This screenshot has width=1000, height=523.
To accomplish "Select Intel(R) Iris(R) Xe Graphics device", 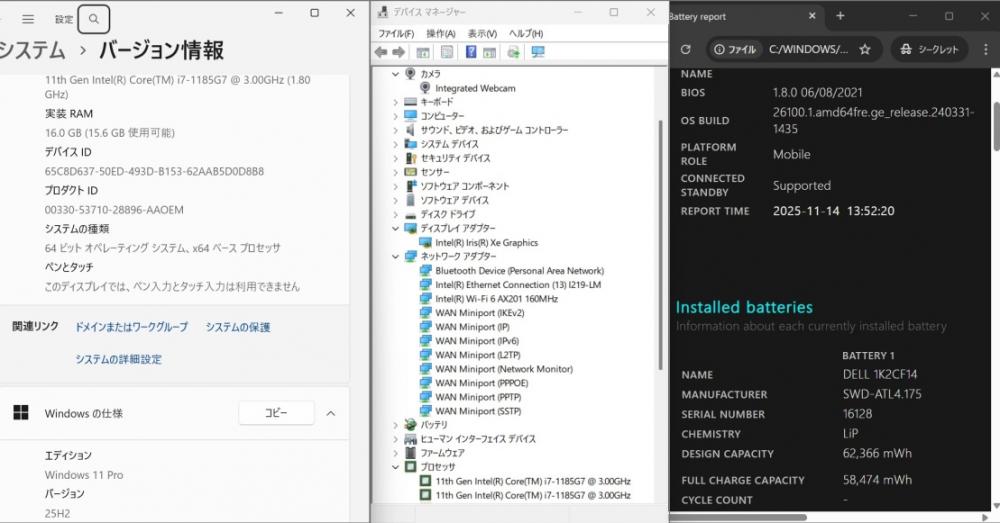I will [x=487, y=242].
